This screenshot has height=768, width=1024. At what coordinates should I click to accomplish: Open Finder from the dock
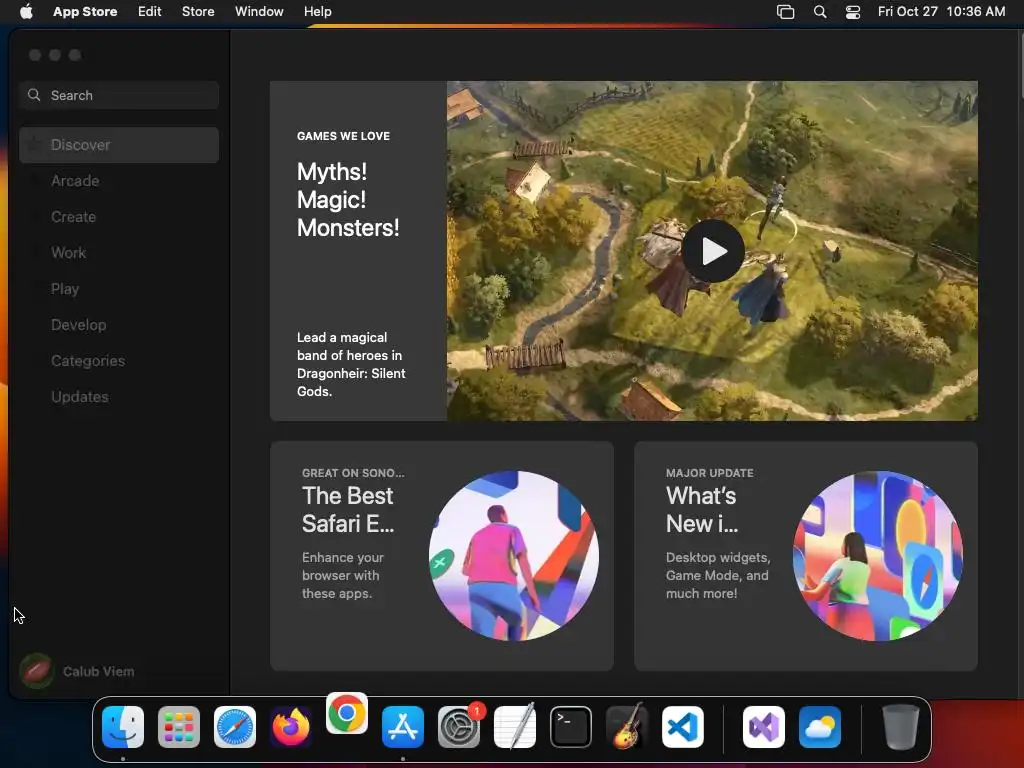coord(123,726)
